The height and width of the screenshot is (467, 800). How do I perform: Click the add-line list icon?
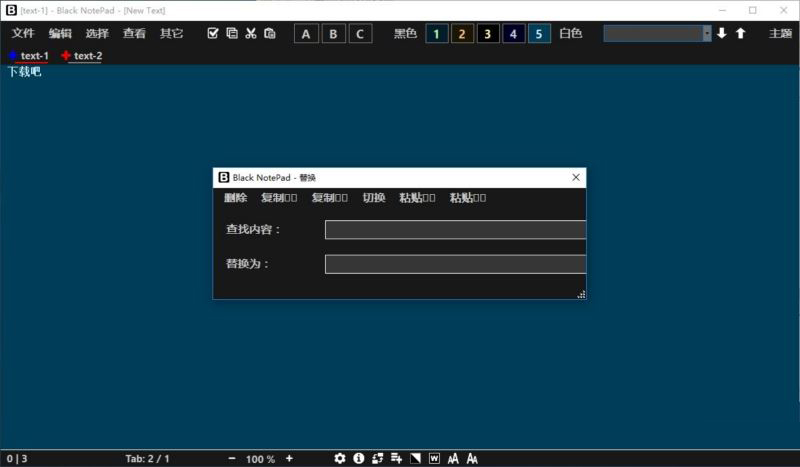click(x=396, y=458)
